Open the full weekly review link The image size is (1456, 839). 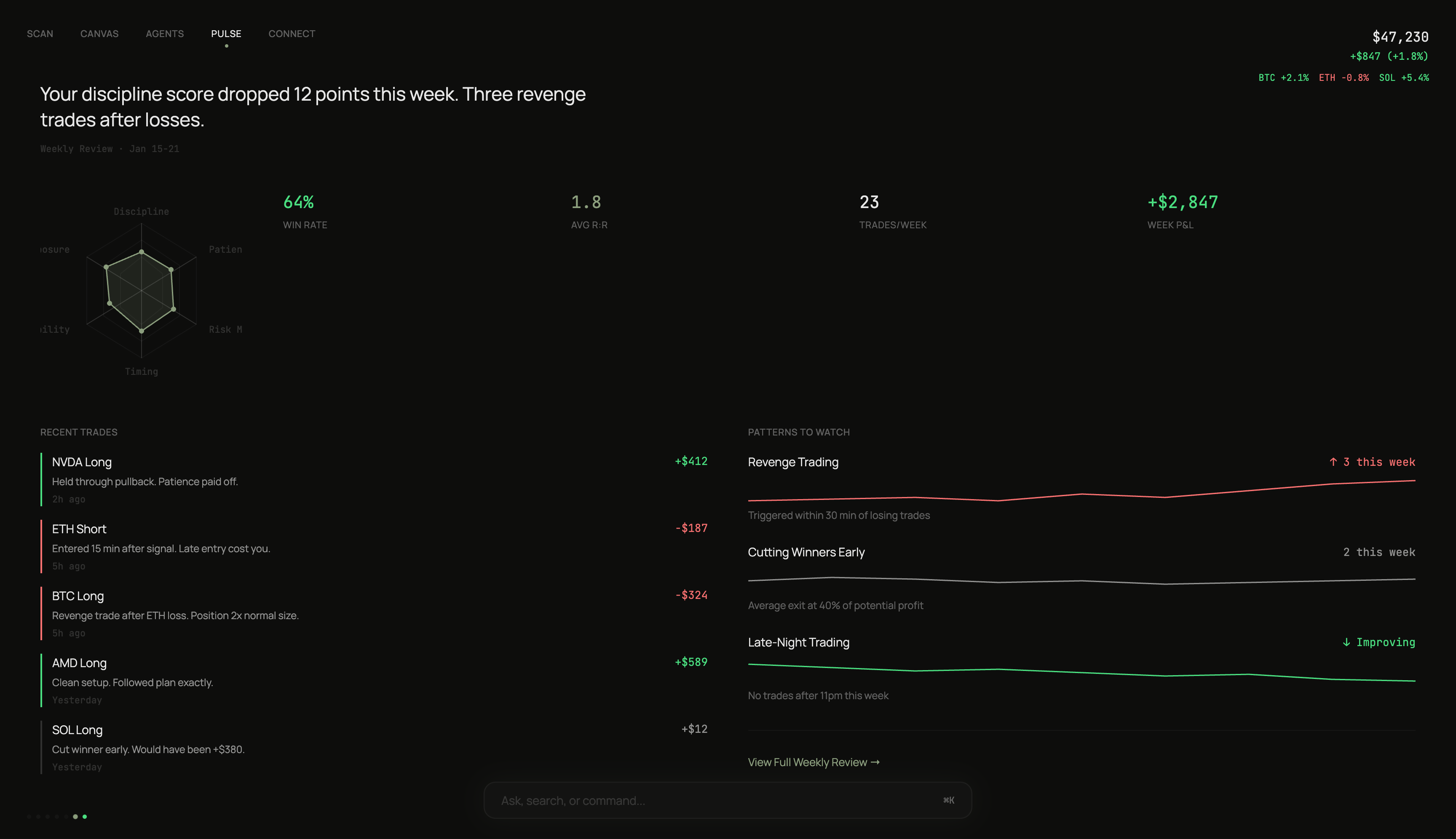tap(813, 762)
